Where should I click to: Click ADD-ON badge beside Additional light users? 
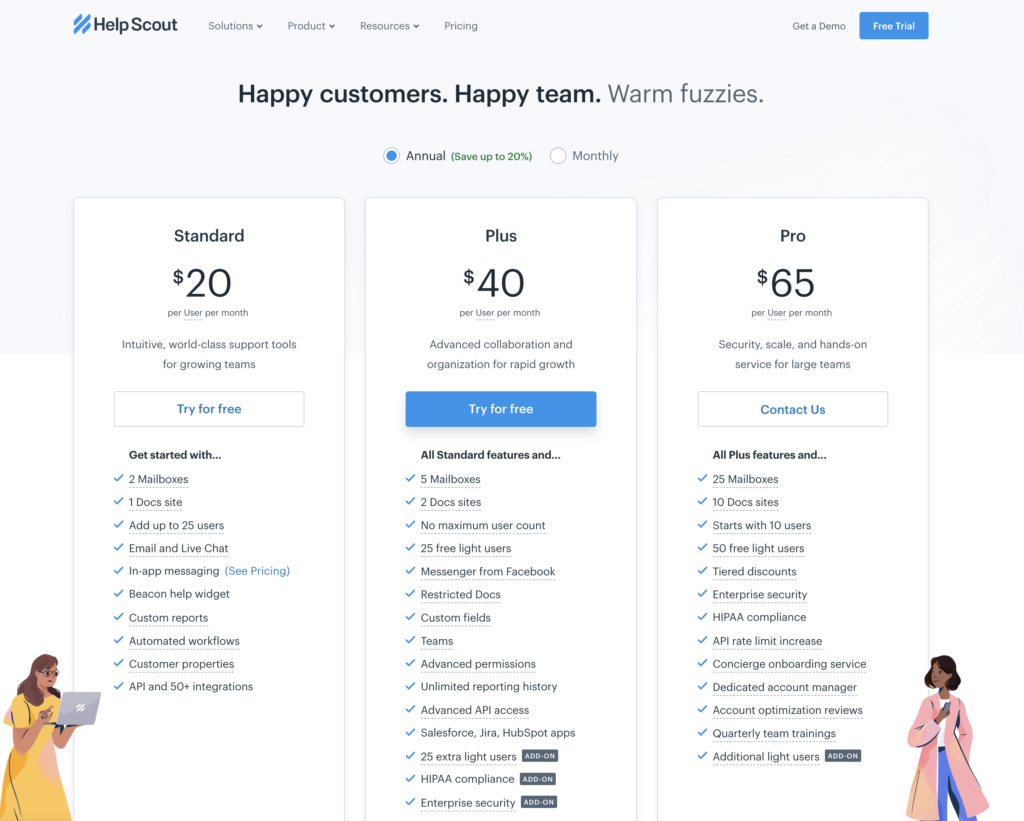pyautogui.click(x=842, y=756)
